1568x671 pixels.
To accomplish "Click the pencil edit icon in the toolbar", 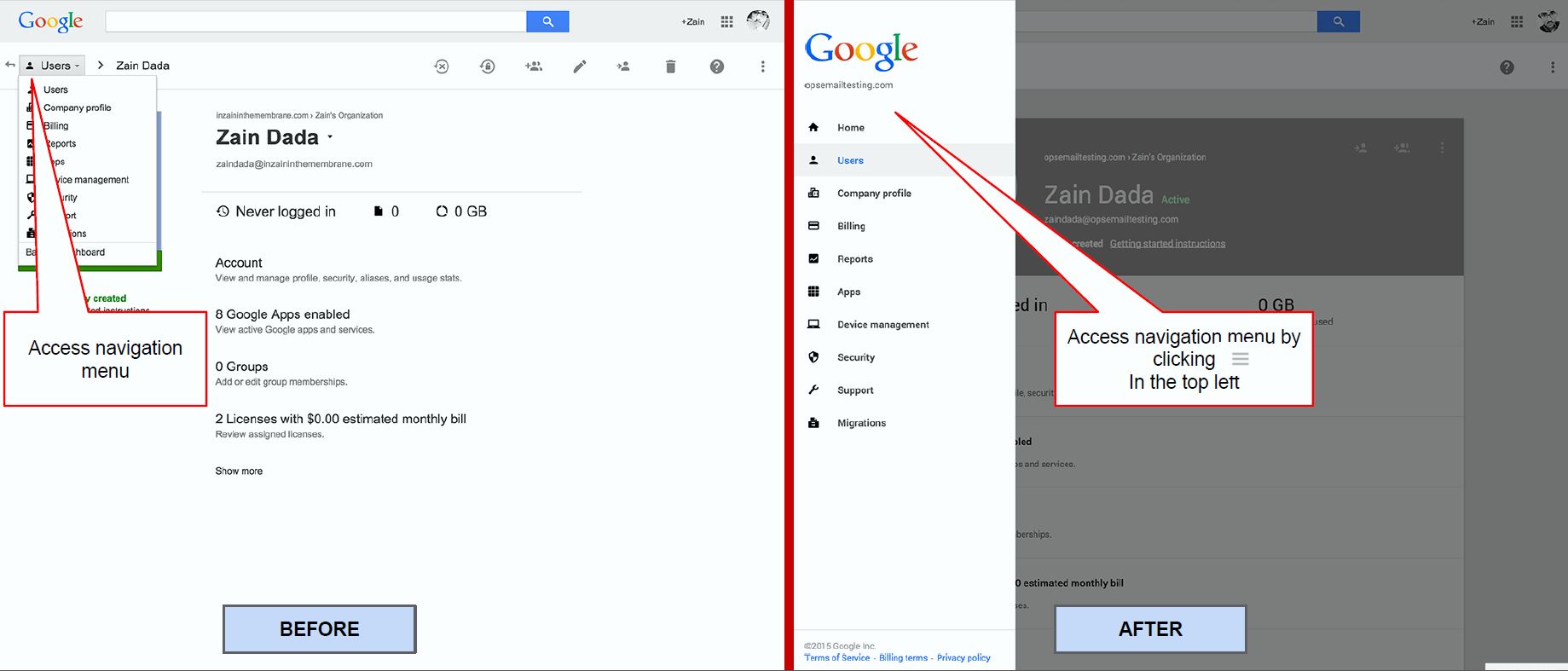I will [580, 67].
